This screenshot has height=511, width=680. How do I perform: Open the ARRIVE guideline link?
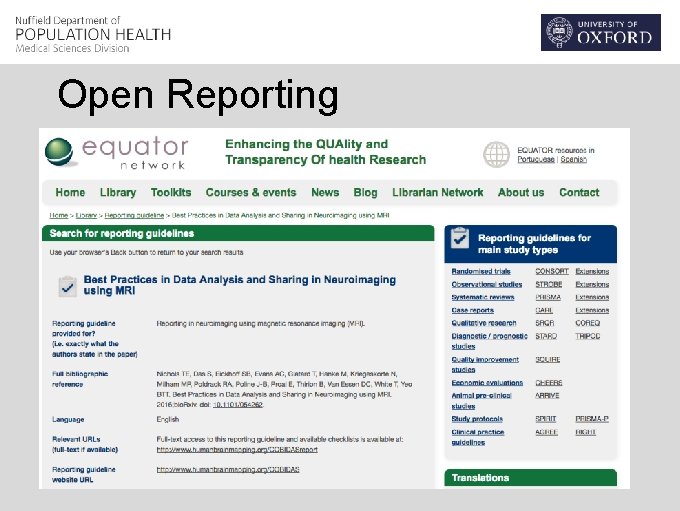coord(547,396)
